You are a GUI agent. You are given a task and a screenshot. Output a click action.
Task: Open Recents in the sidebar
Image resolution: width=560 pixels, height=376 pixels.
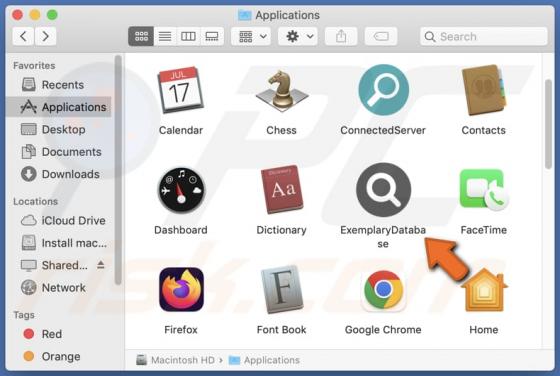pos(59,85)
